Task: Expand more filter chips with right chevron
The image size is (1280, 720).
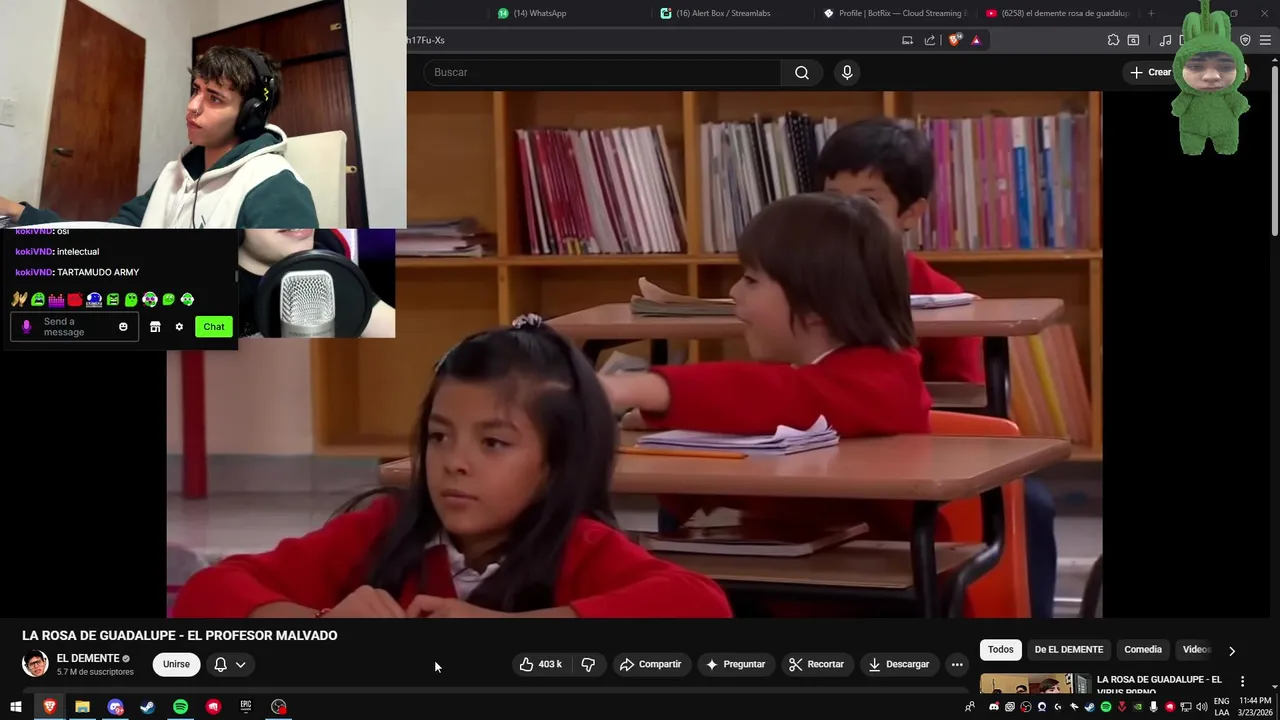Action: coord(1232,650)
